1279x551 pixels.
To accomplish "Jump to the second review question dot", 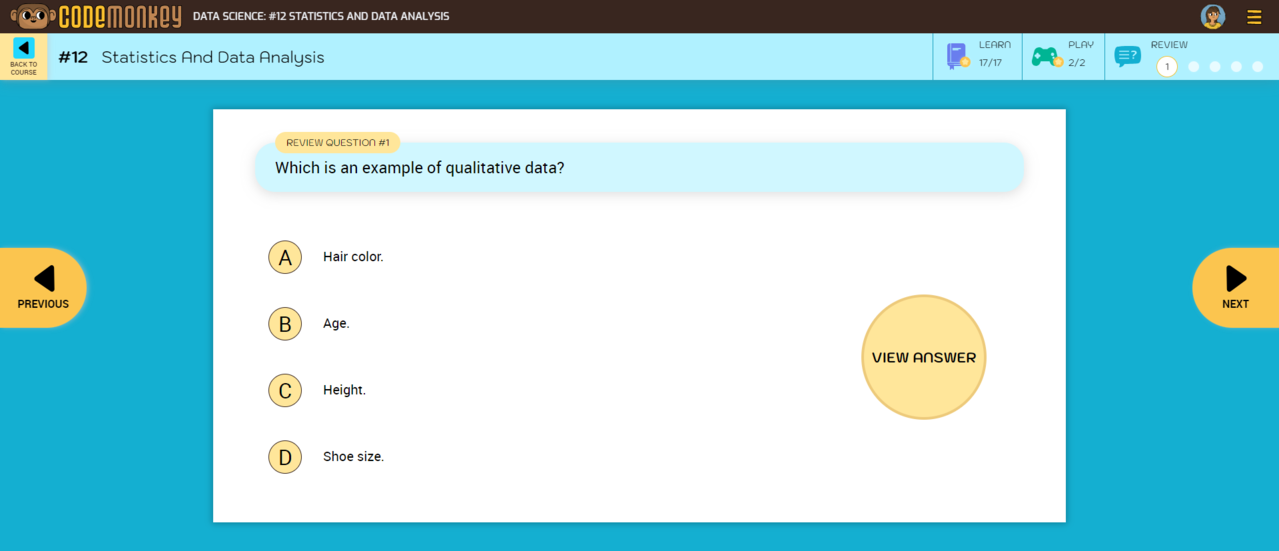I will tap(1193, 67).
